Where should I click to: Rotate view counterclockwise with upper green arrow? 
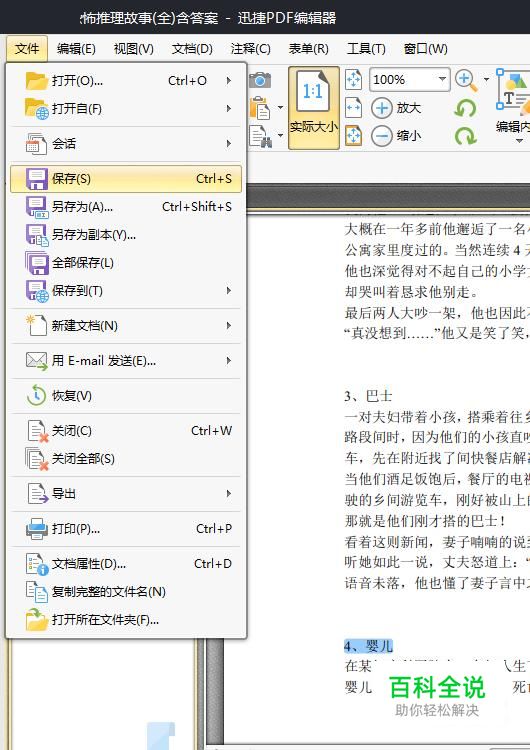click(465, 108)
